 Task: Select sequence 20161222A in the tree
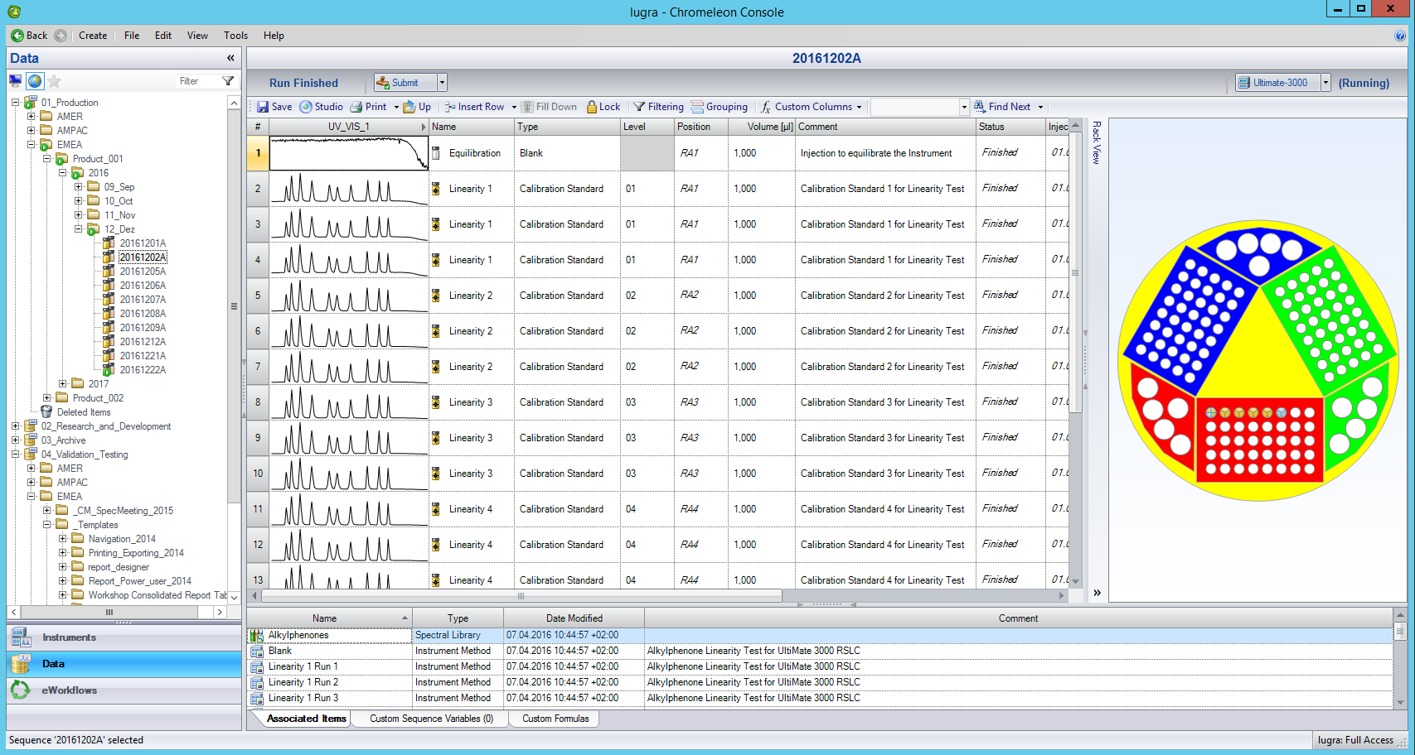[x=142, y=370]
